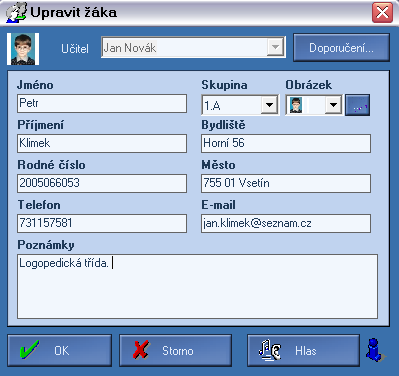Image resolution: width=399 pixels, height=376 pixels.
Task: Focus the Bydliště field with Horní 56
Action: pyautogui.click(x=286, y=143)
